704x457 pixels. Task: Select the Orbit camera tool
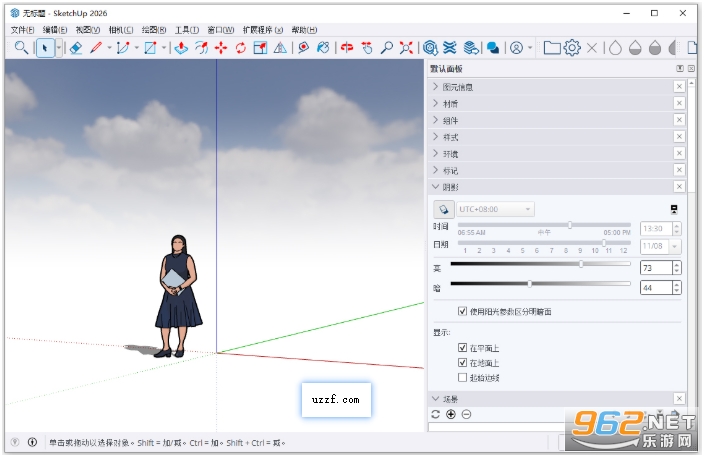[x=347, y=48]
